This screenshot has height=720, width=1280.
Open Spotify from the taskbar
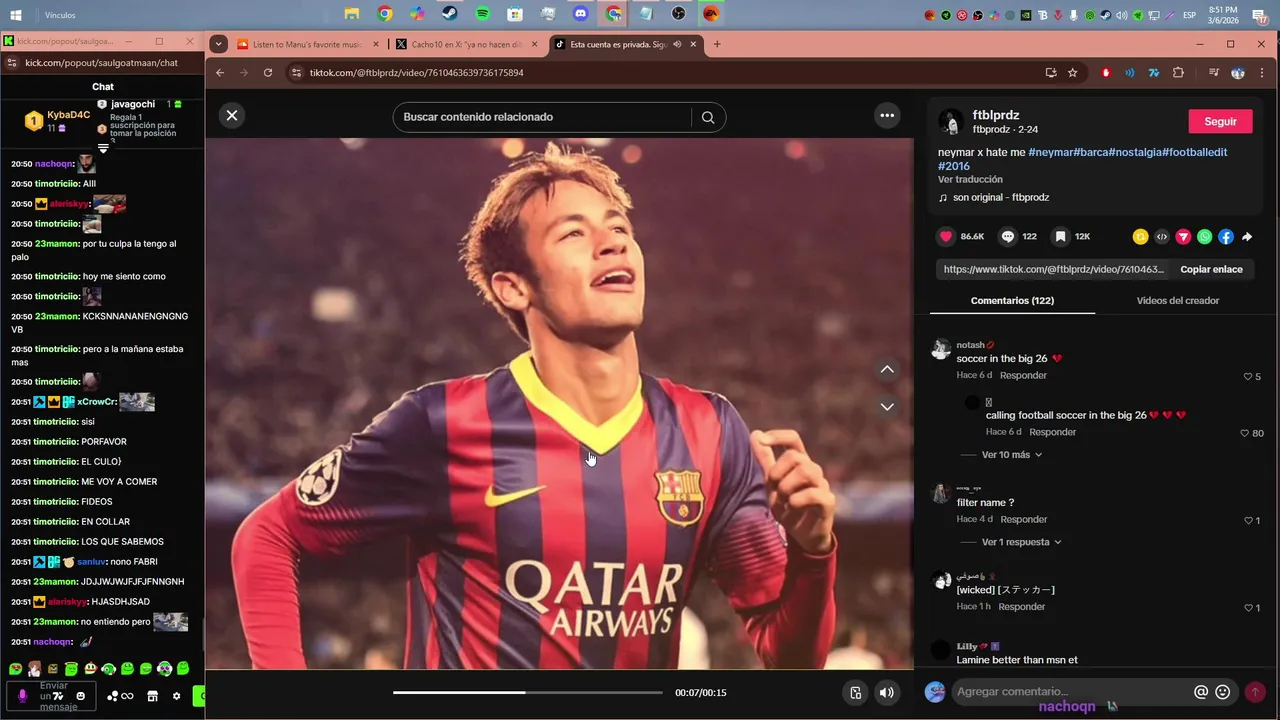click(x=482, y=14)
